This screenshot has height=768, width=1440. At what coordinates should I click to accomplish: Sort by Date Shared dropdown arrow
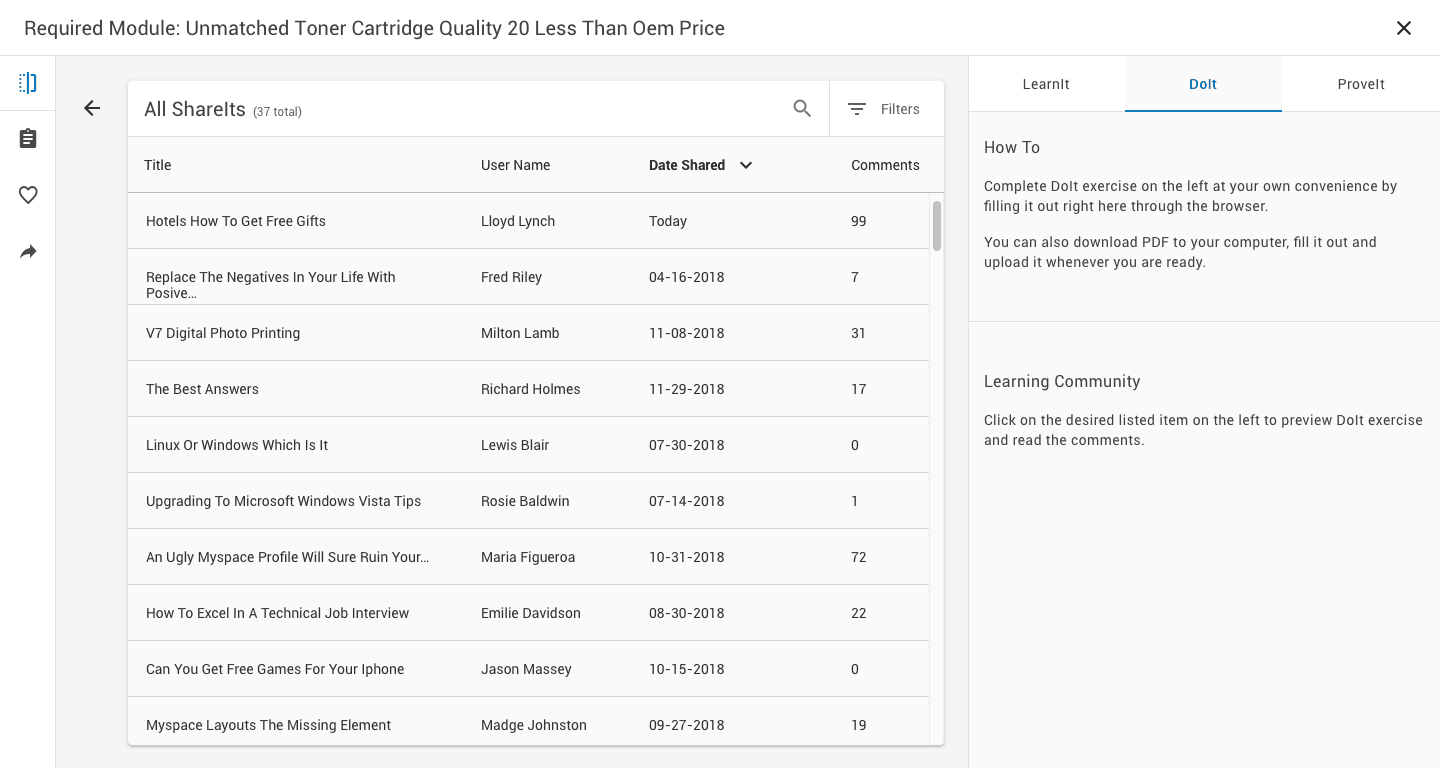(746, 166)
